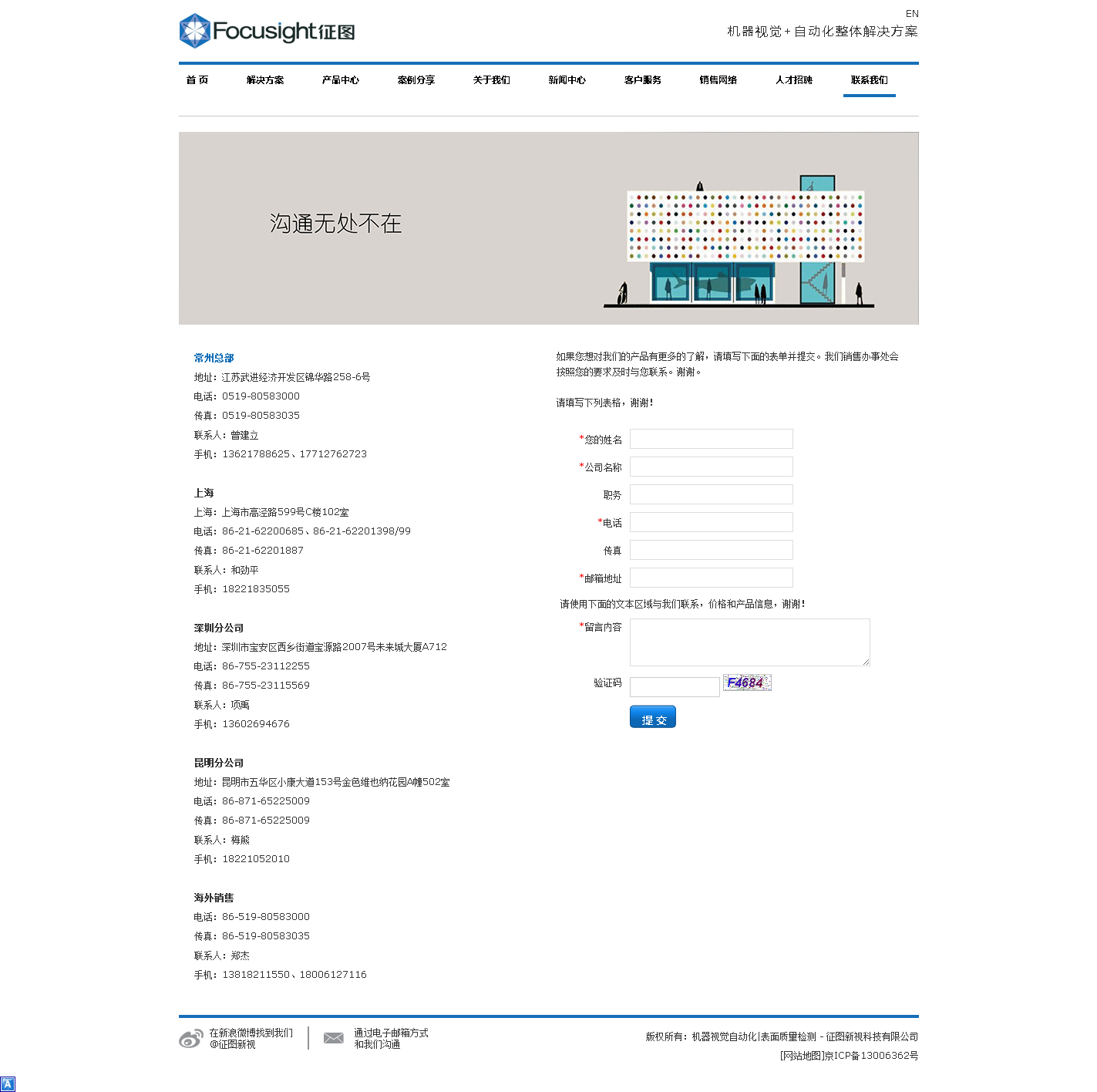Open the 首页 menu item
The width and height of the screenshot is (1097, 1092).
197,80
